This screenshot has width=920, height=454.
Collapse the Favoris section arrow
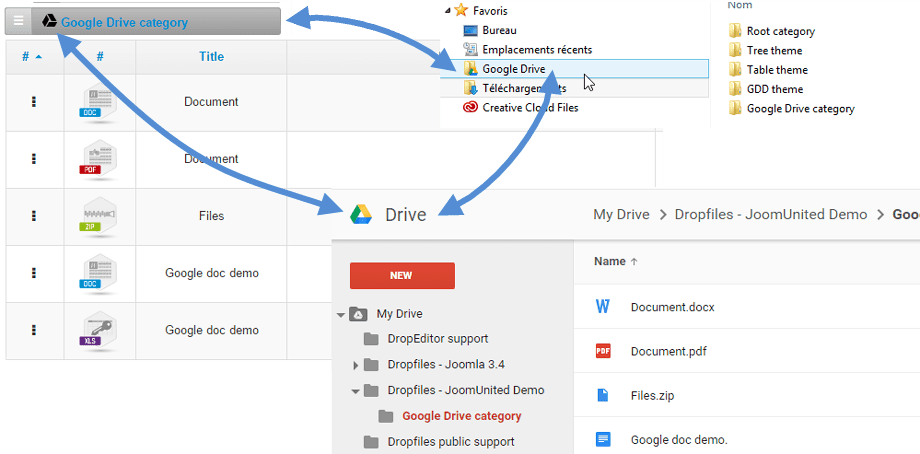point(447,11)
